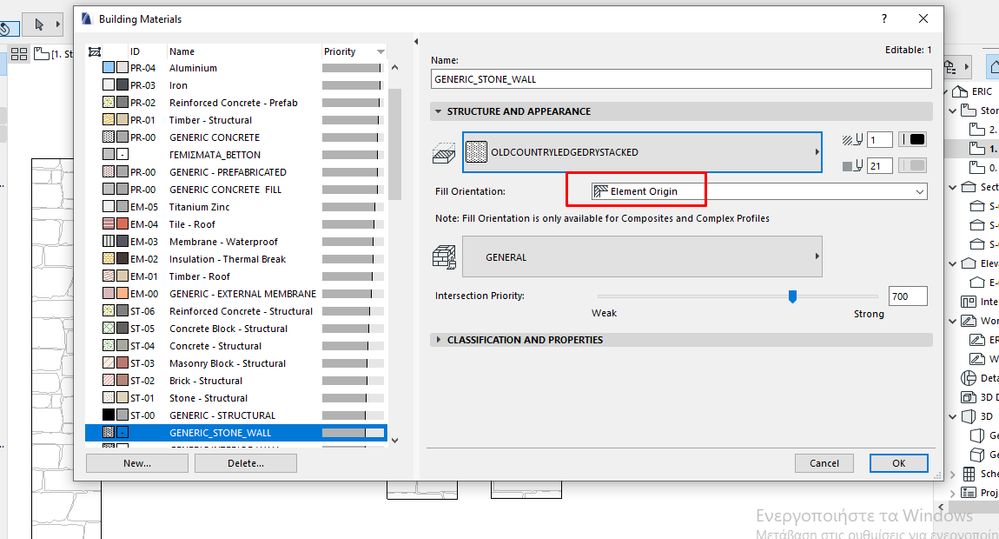Viewport: 999px width, 539px height.
Task: Select the Reinforced Concrete - Prefab row
Action: click(236, 103)
